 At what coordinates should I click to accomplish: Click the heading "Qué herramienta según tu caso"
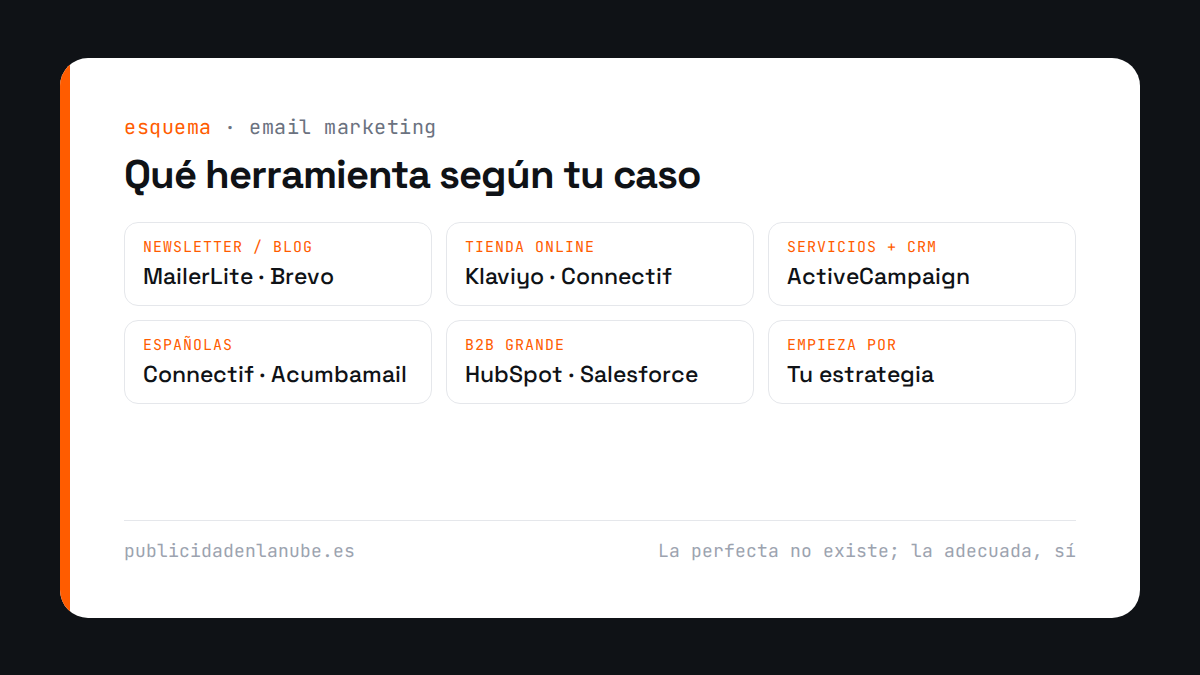point(412,175)
